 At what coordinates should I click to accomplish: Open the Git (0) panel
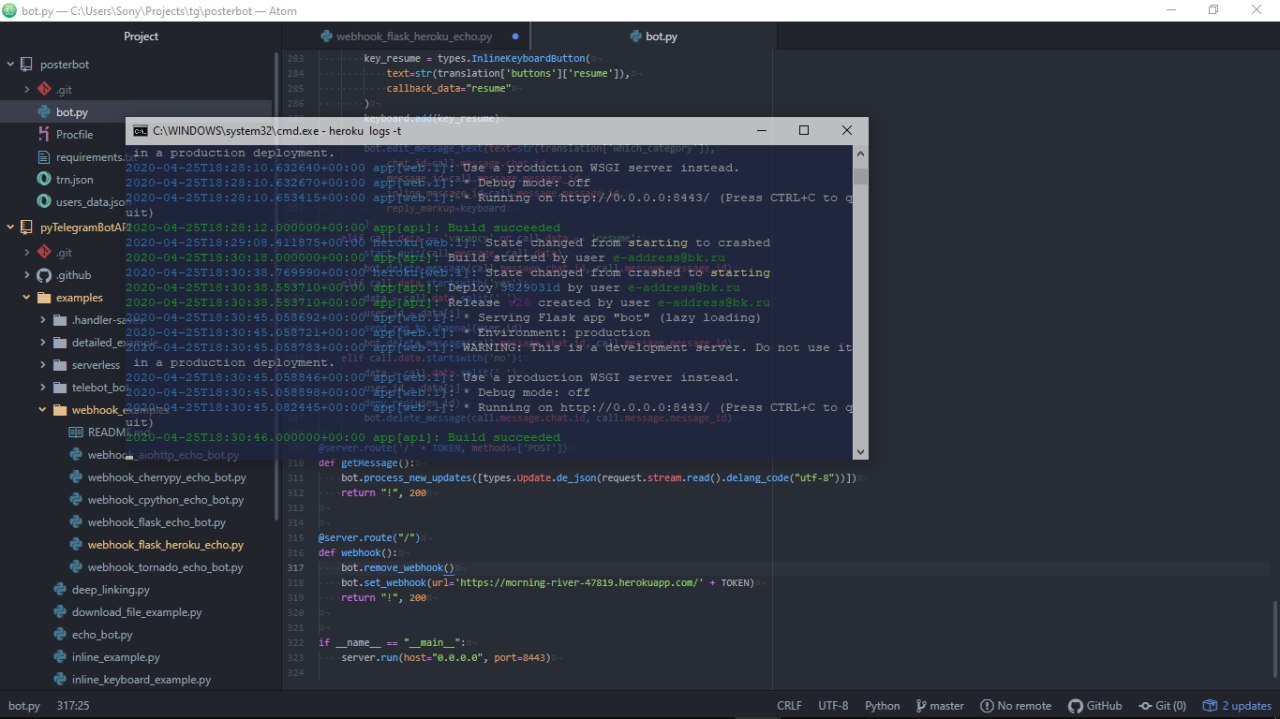click(1162, 706)
